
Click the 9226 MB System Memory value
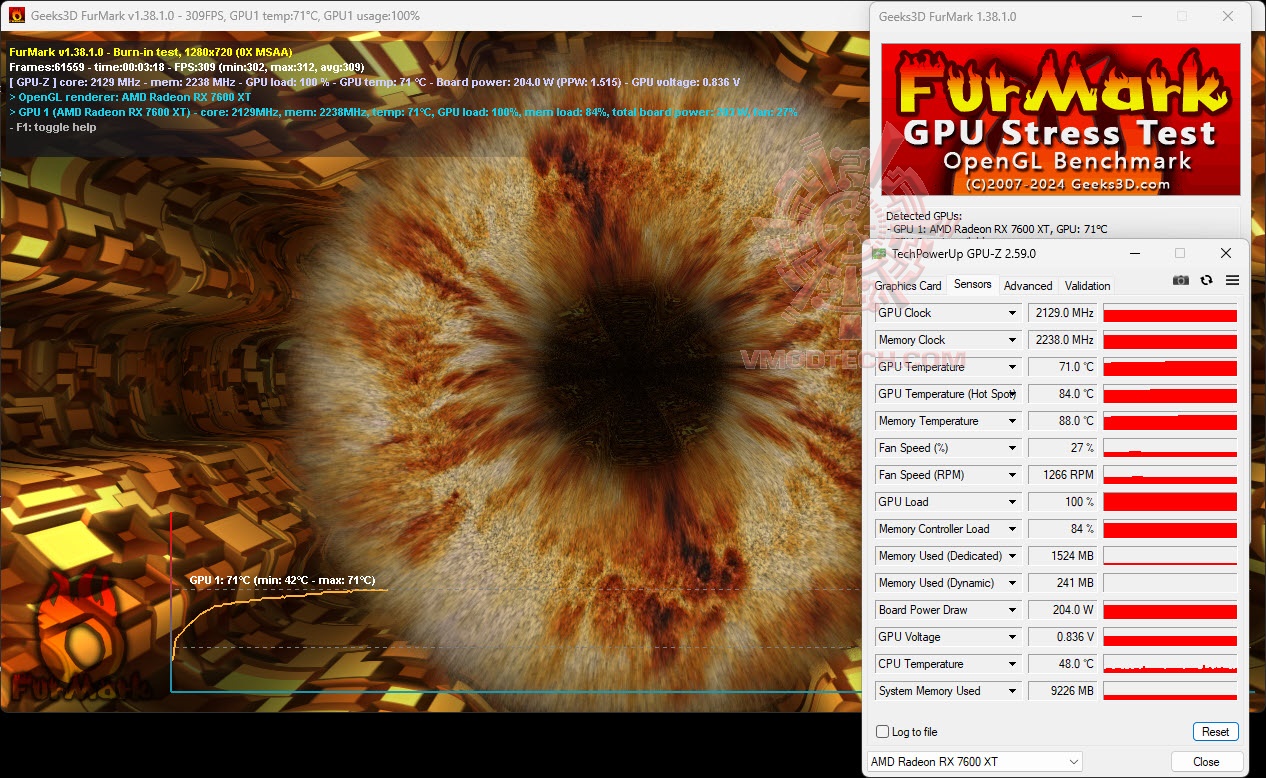click(x=1063, y=691)
